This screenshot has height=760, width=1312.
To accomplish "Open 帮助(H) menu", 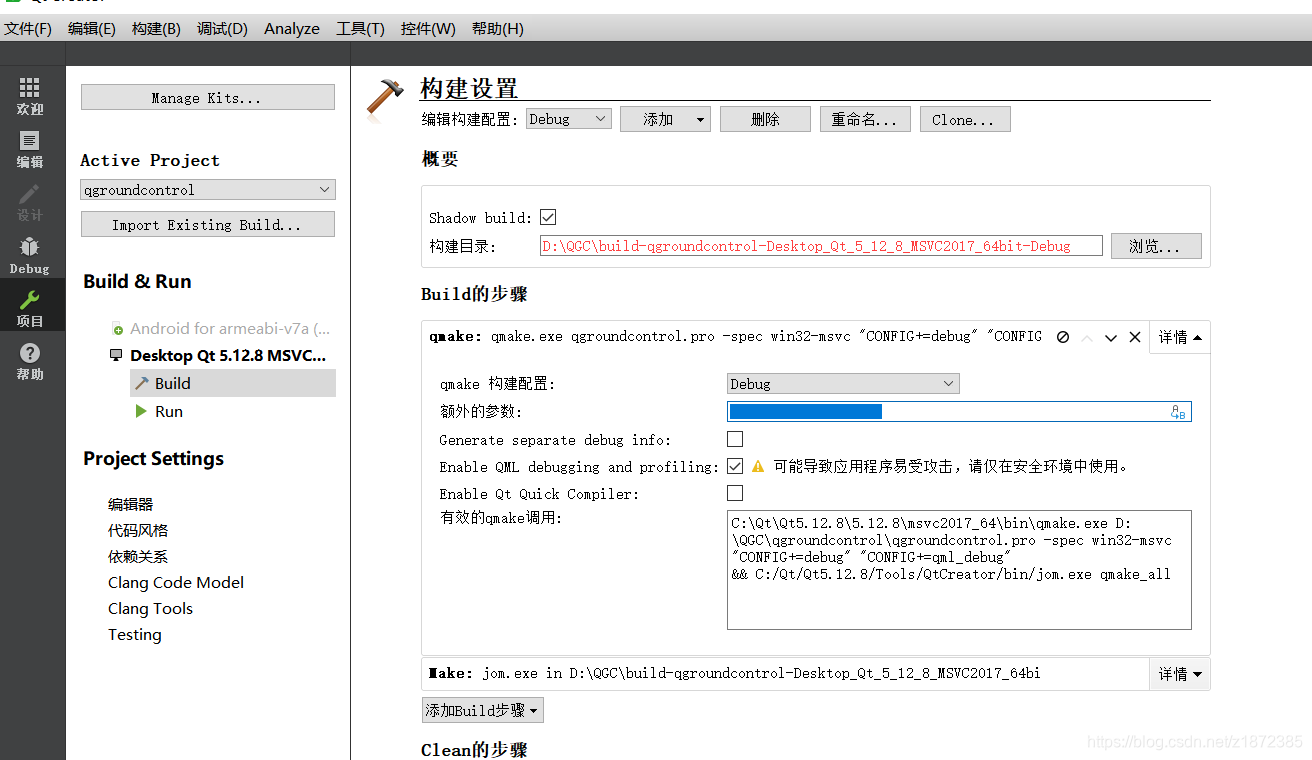I will coord(497,29).
